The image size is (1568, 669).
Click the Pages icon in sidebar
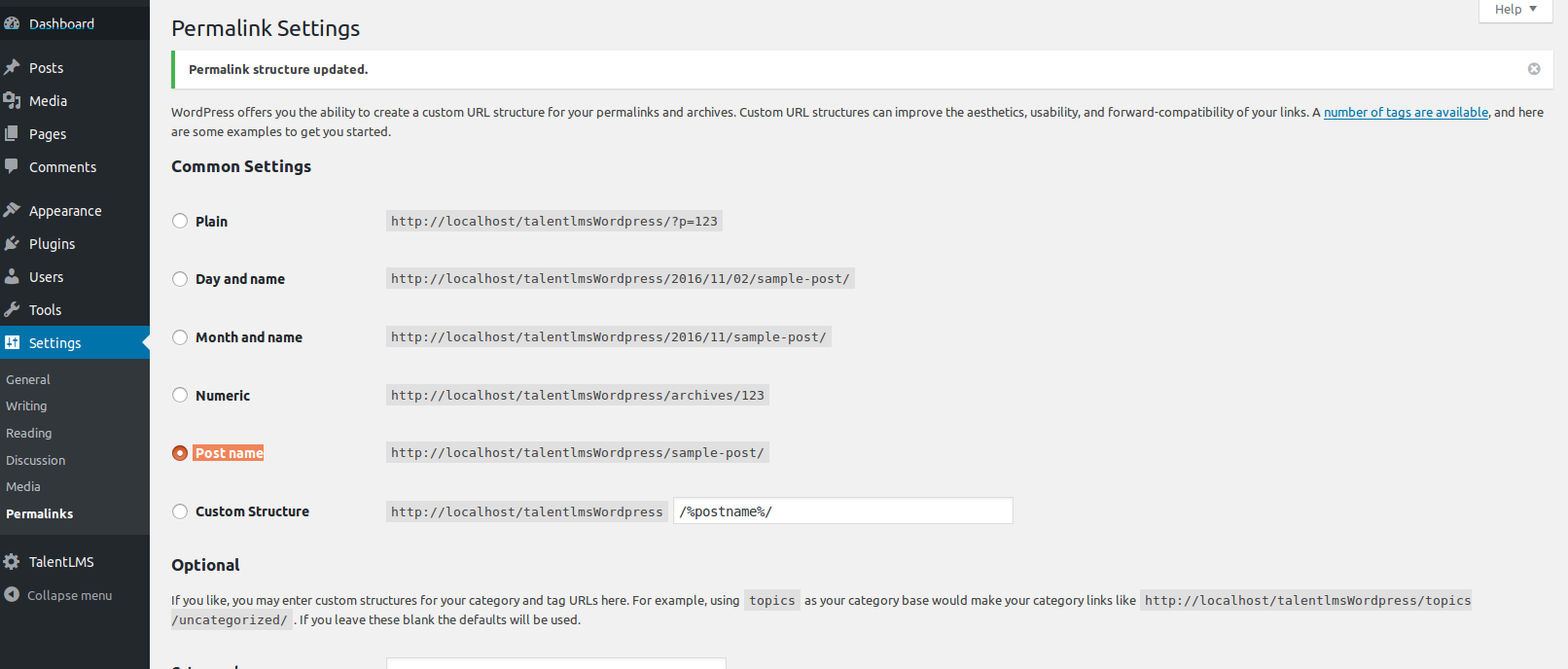12,133
